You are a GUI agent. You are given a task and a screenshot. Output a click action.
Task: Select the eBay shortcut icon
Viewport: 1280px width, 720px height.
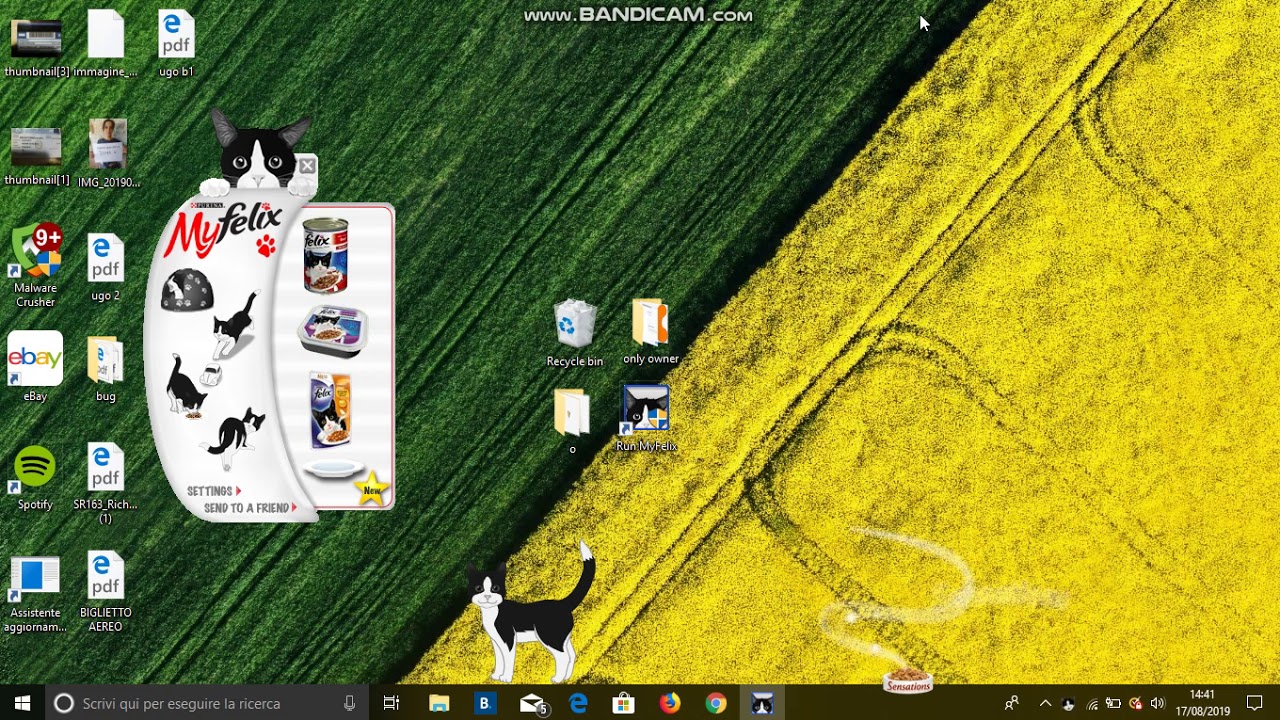(x=35, y=367)
